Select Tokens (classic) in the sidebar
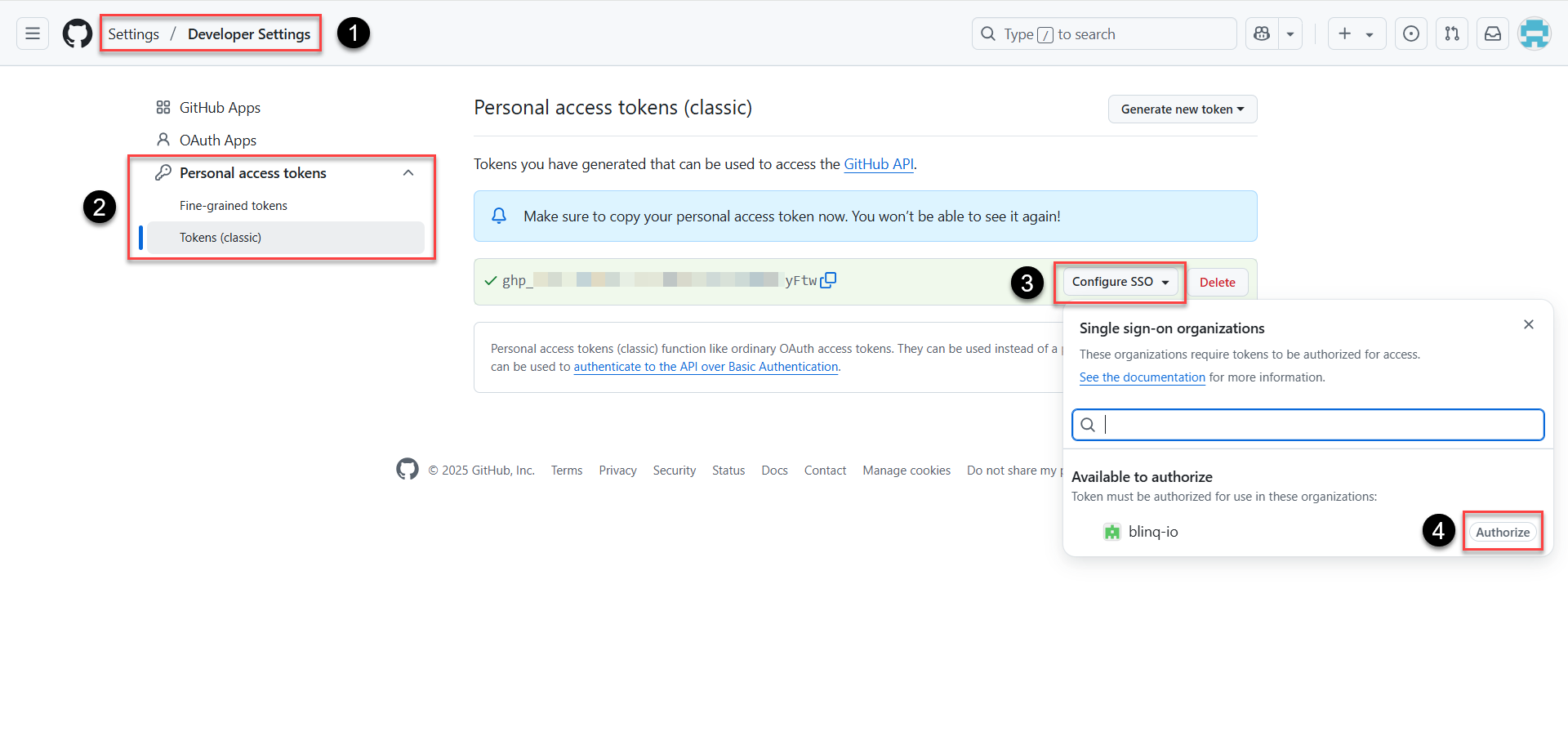 pyautogui.click(x=220, y=237)
